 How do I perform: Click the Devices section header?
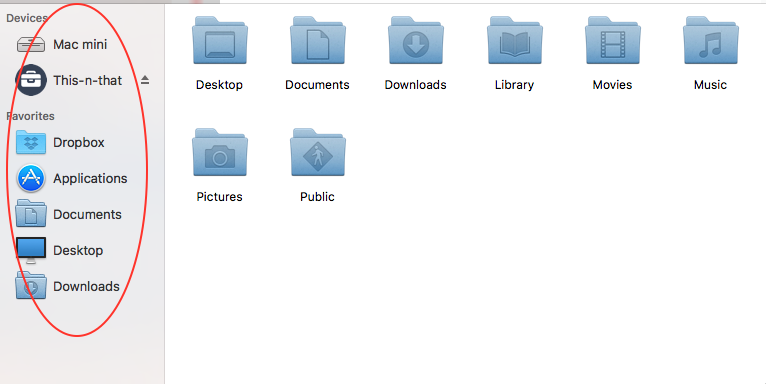27,18
